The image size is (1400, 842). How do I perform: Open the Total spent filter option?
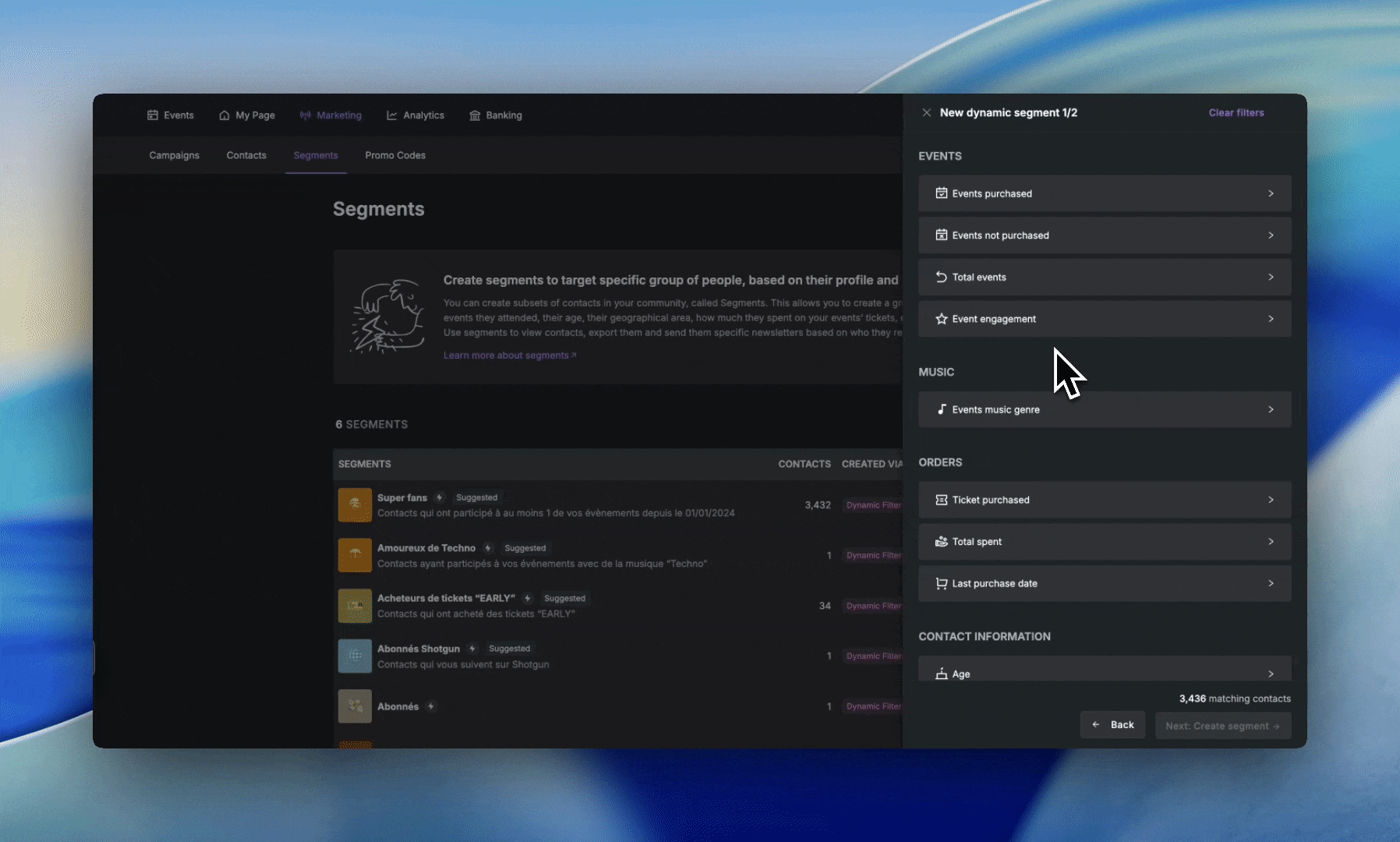[x=1105, y=542]
